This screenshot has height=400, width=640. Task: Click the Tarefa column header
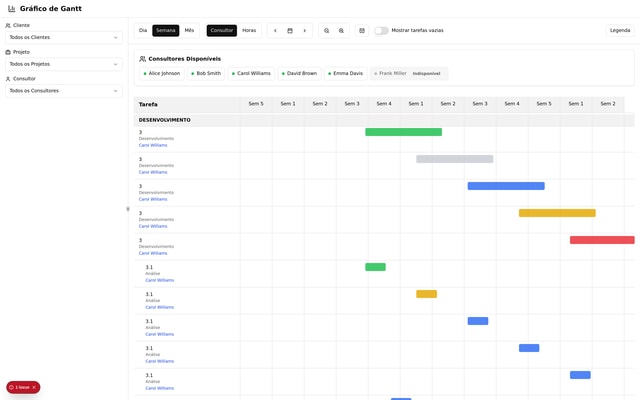(x=187, y=104)
